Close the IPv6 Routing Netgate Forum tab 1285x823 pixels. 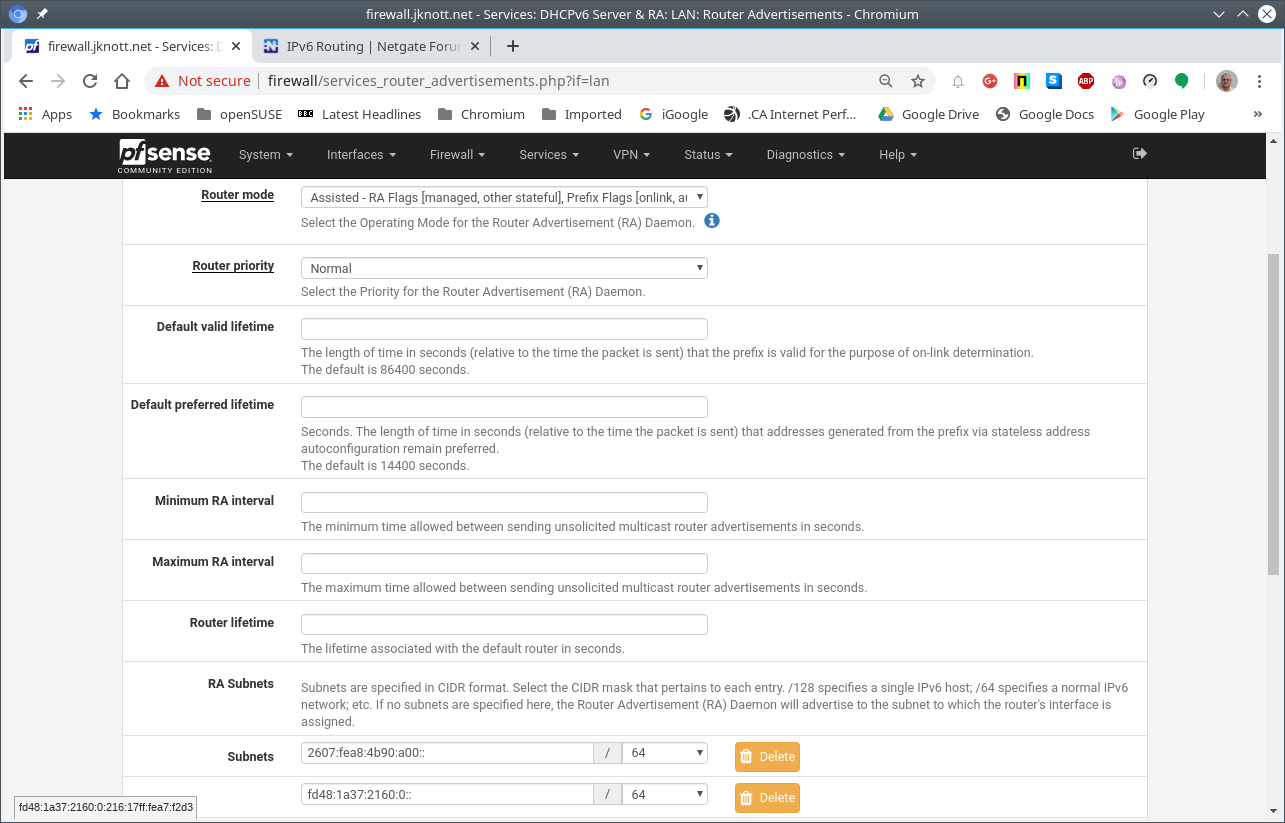point(474,46)
